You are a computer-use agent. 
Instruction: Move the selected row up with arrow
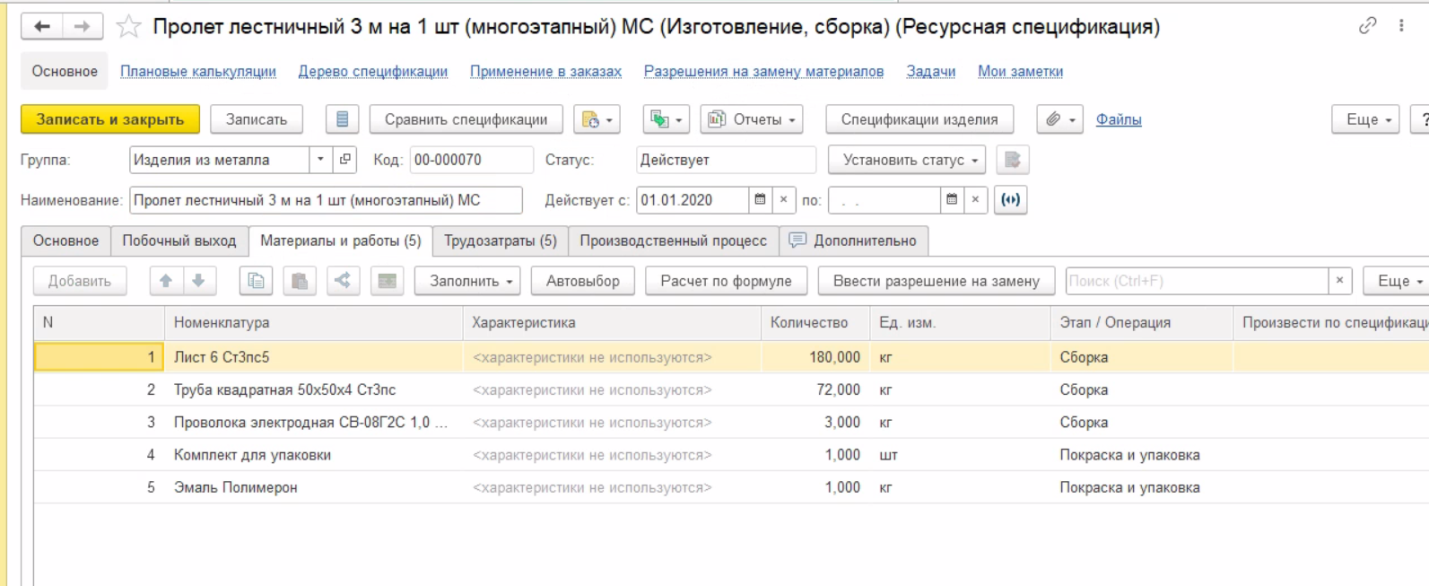tap(166, 281)
